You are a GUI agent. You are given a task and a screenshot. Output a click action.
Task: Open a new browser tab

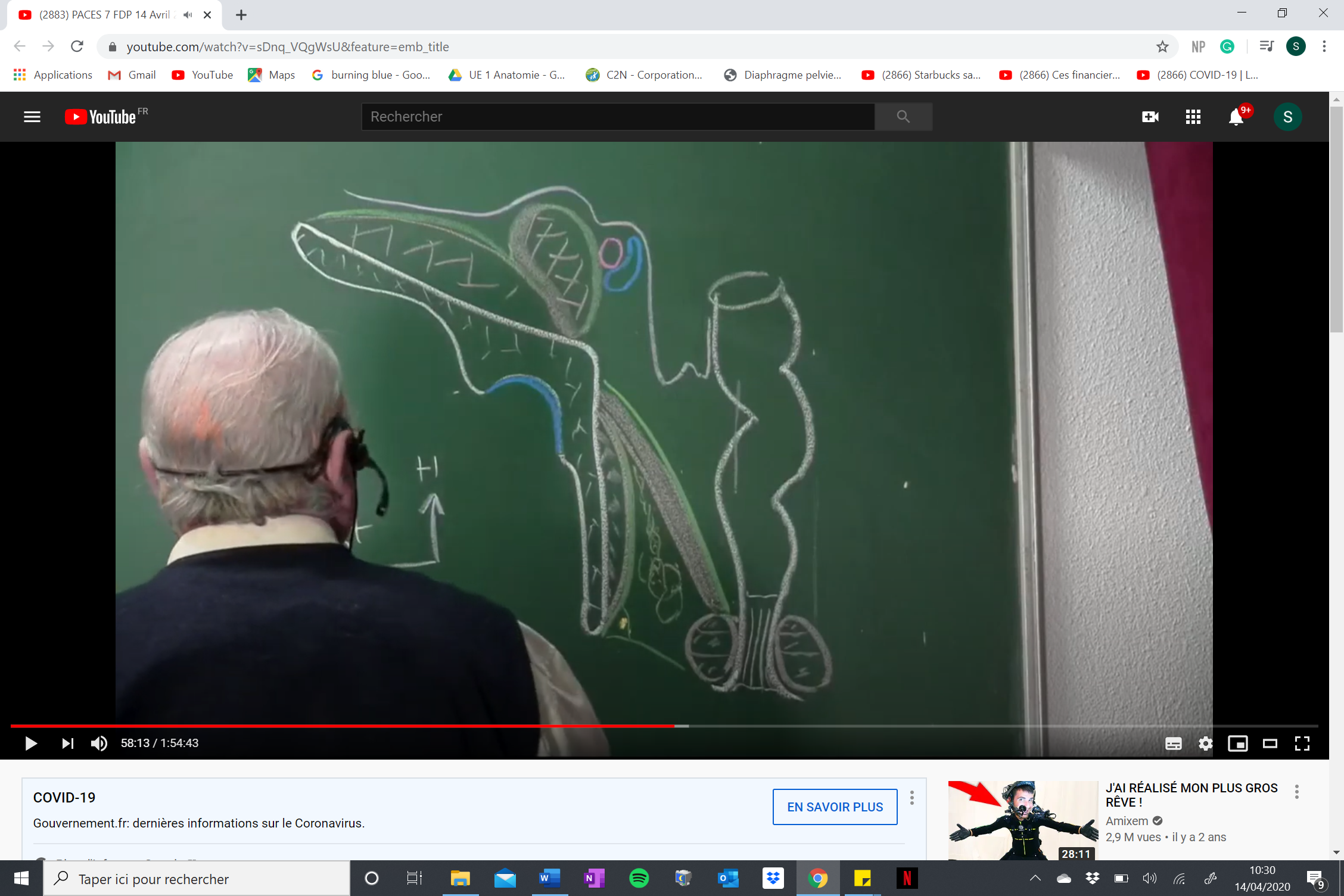[241, 15]
